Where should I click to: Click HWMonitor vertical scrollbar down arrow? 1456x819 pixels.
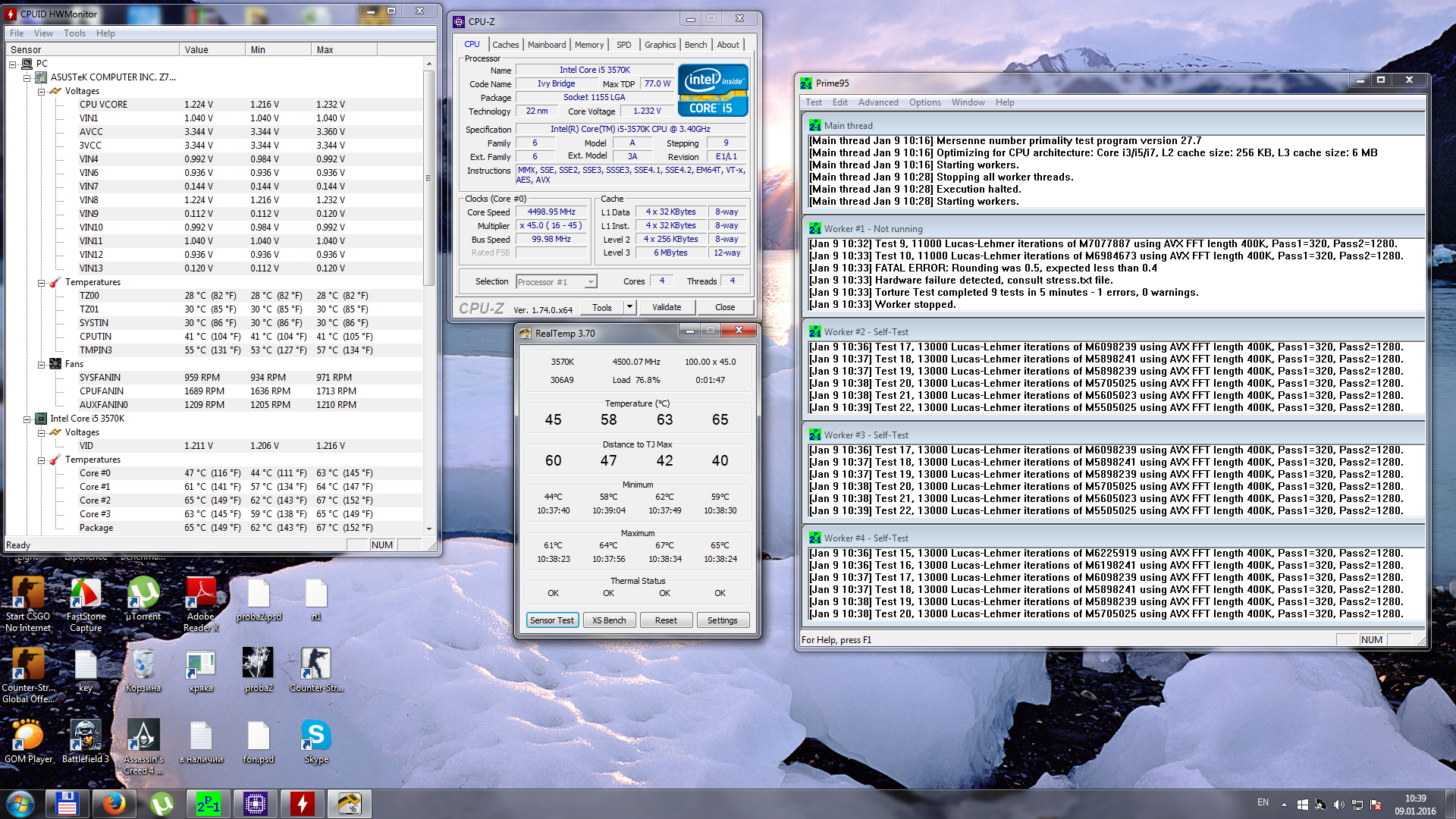429,529
